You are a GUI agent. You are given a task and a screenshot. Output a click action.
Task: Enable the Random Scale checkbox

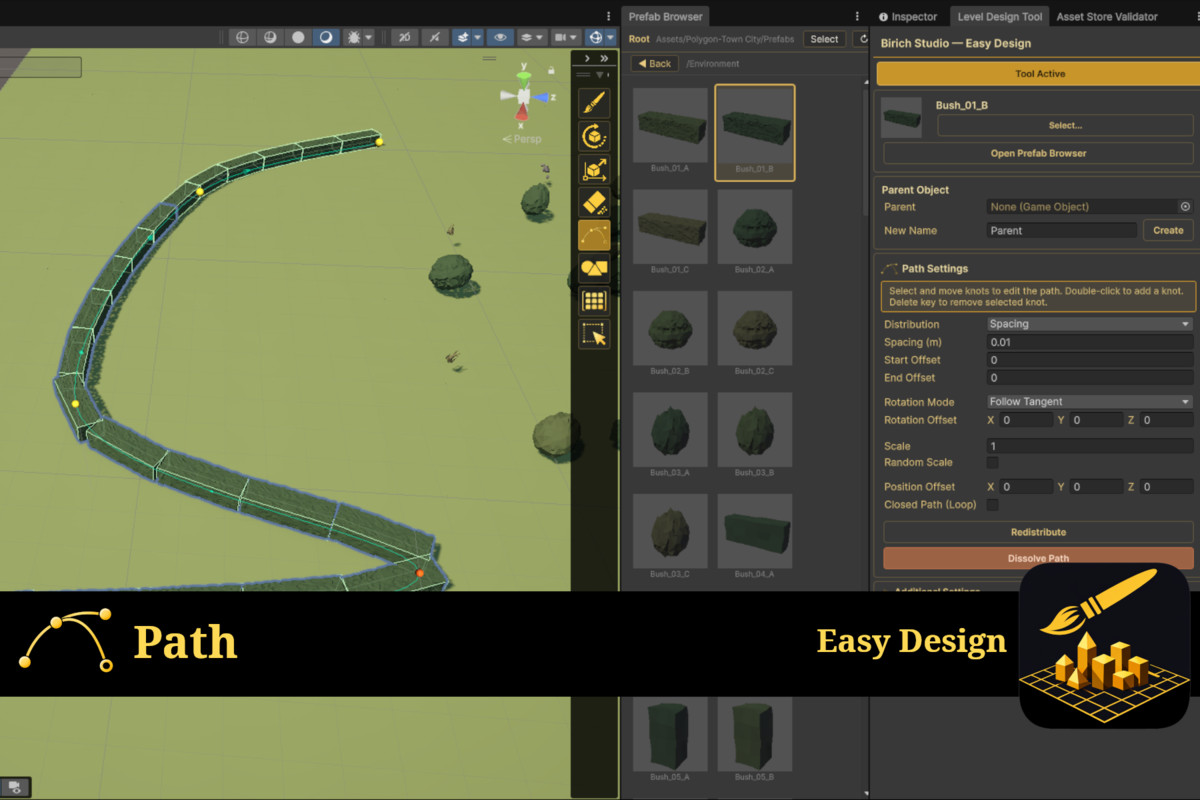[x=993, y=463]
